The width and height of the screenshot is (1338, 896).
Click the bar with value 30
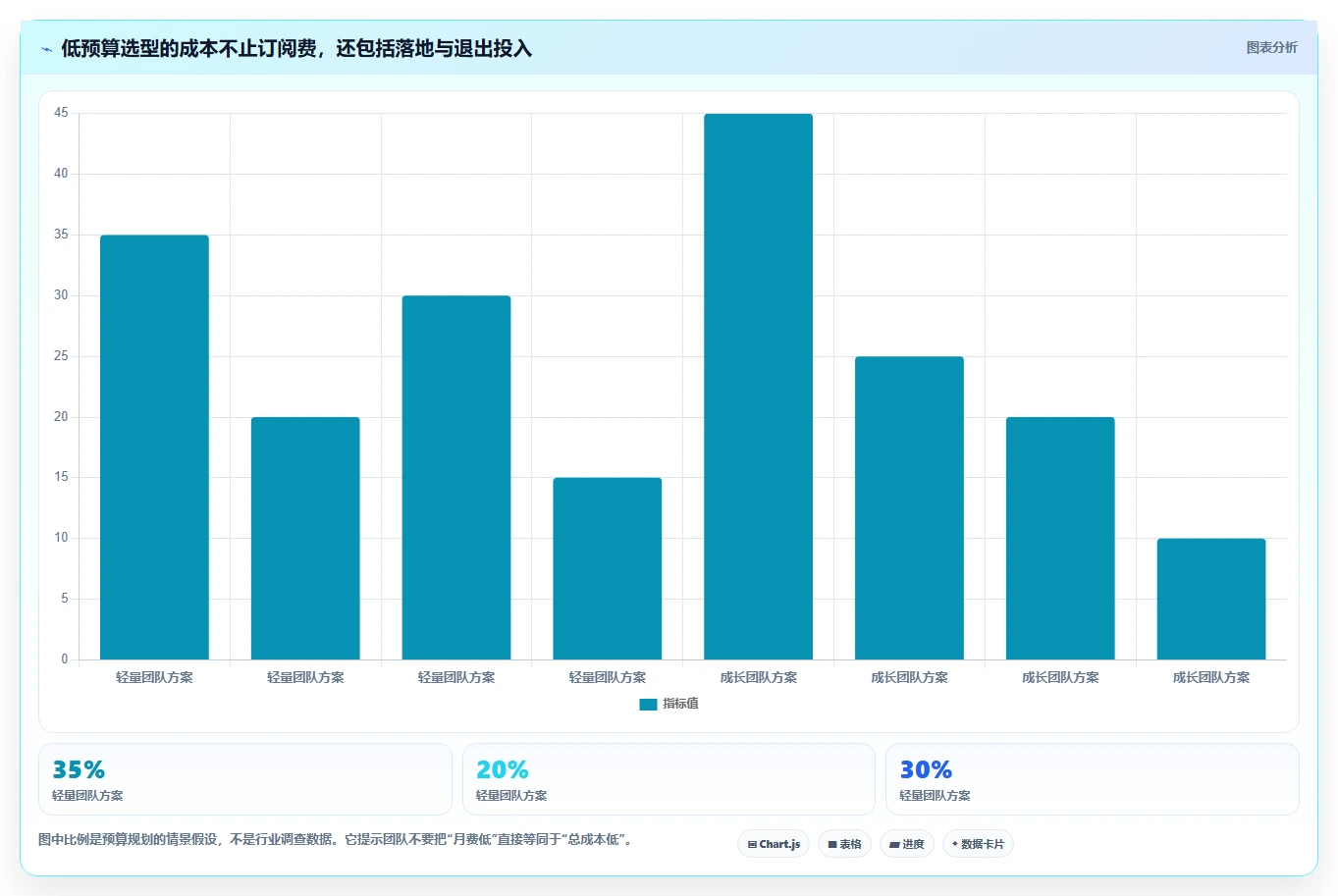click(456, 478)
